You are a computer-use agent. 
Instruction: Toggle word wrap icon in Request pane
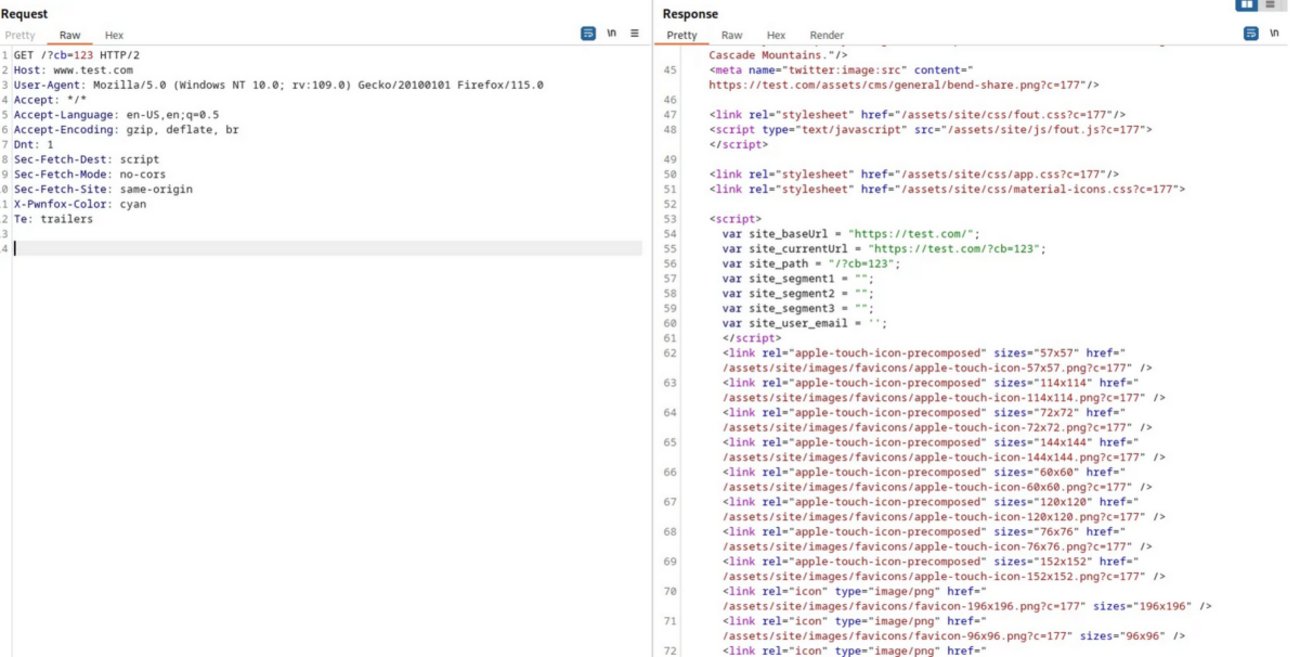click(x=588, y=33)
